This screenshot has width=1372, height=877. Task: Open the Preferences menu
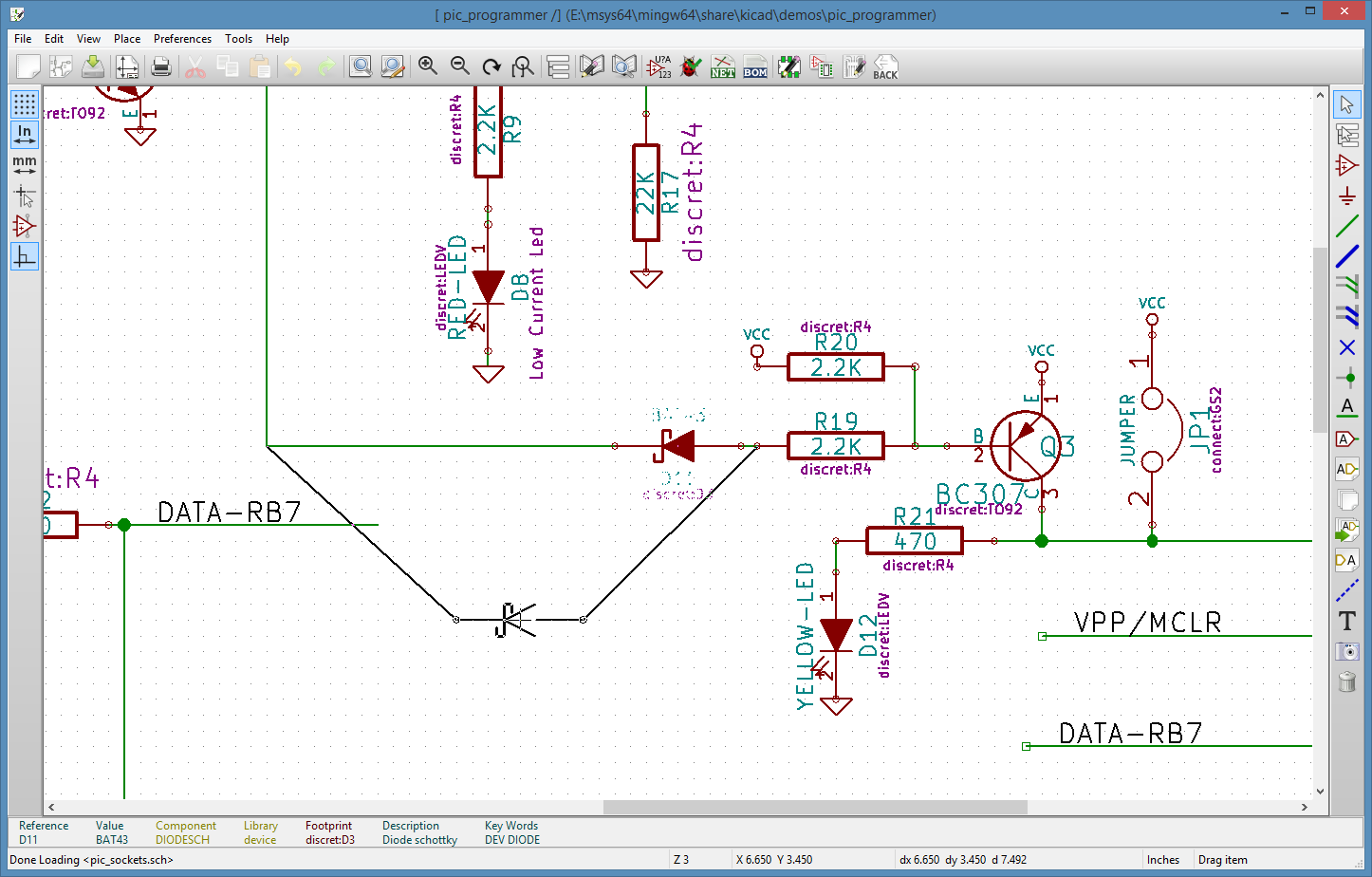[x=182, y=39]
